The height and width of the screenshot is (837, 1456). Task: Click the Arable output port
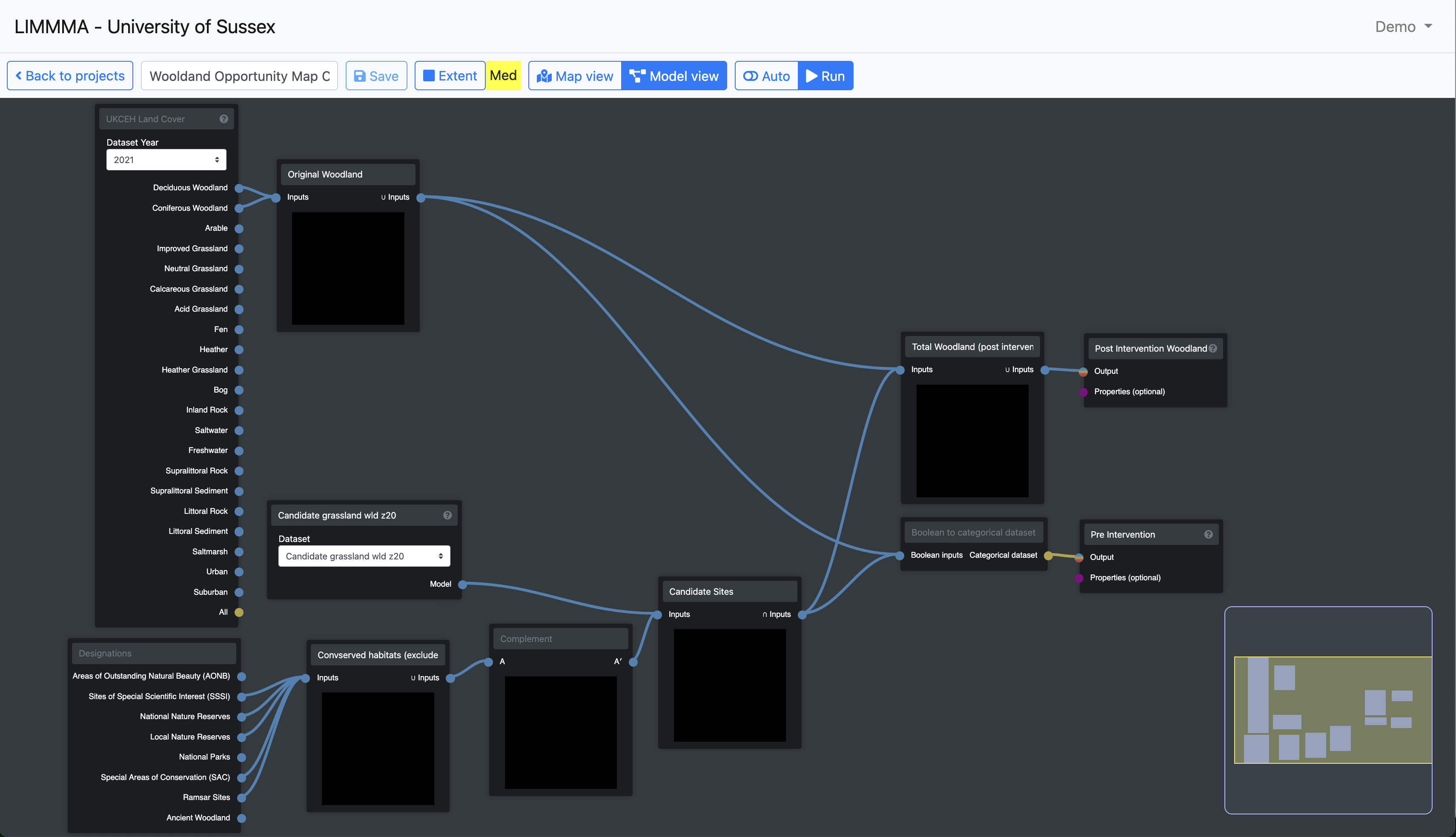(239, 229)
